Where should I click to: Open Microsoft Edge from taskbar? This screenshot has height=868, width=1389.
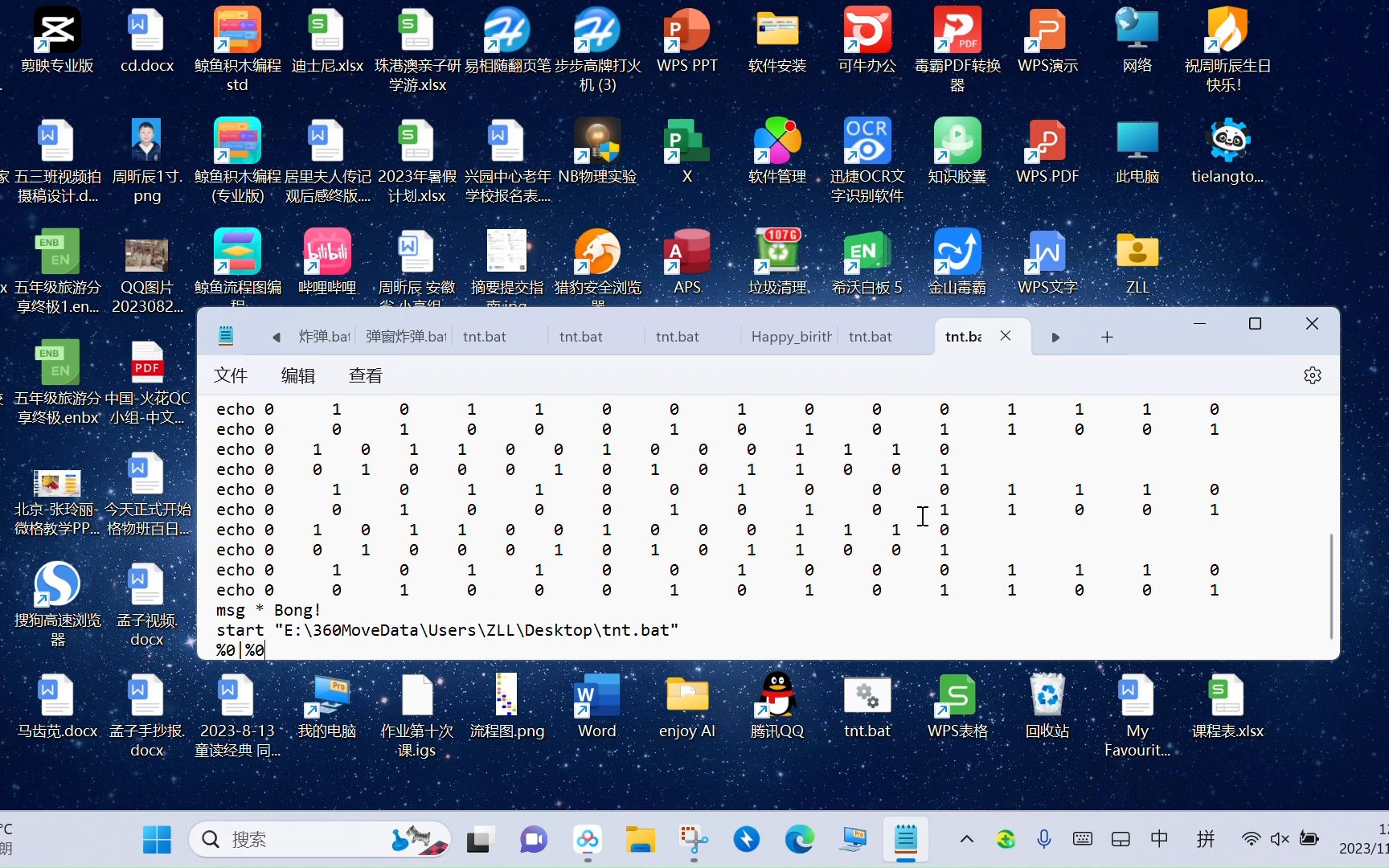tap(799, 840)
